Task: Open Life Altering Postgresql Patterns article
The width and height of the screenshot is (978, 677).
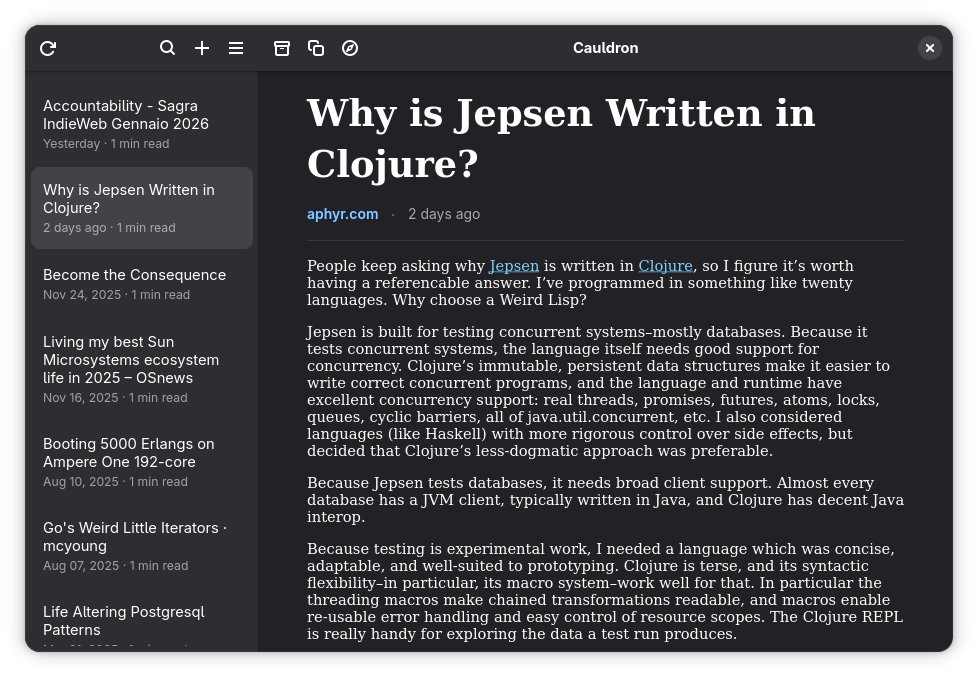Action: click(142, 621)
